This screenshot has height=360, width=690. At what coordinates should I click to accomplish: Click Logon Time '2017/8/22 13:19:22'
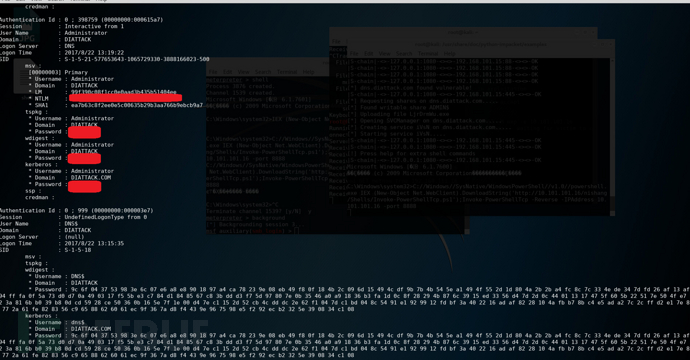coord(94,53)
